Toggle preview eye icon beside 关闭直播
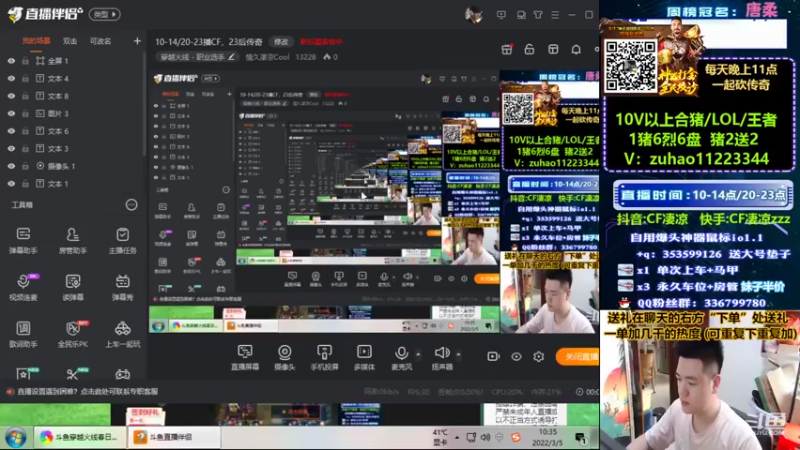 [x=516, y=356]
